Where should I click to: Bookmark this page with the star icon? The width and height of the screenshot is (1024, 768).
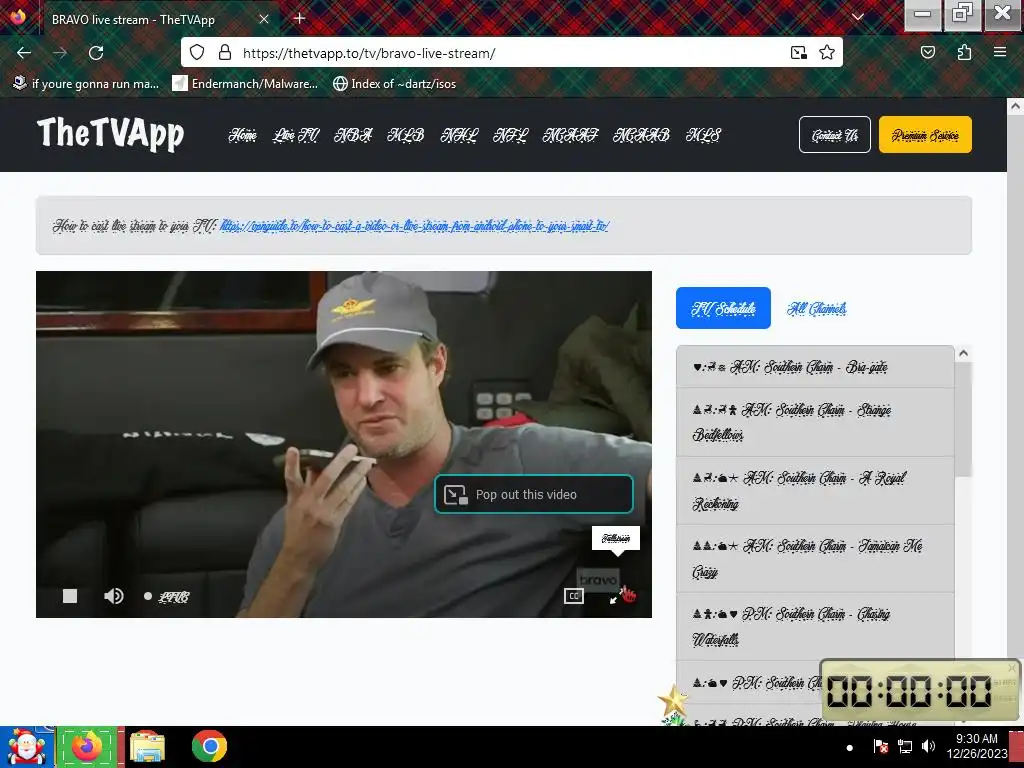(x=827, y=53)
